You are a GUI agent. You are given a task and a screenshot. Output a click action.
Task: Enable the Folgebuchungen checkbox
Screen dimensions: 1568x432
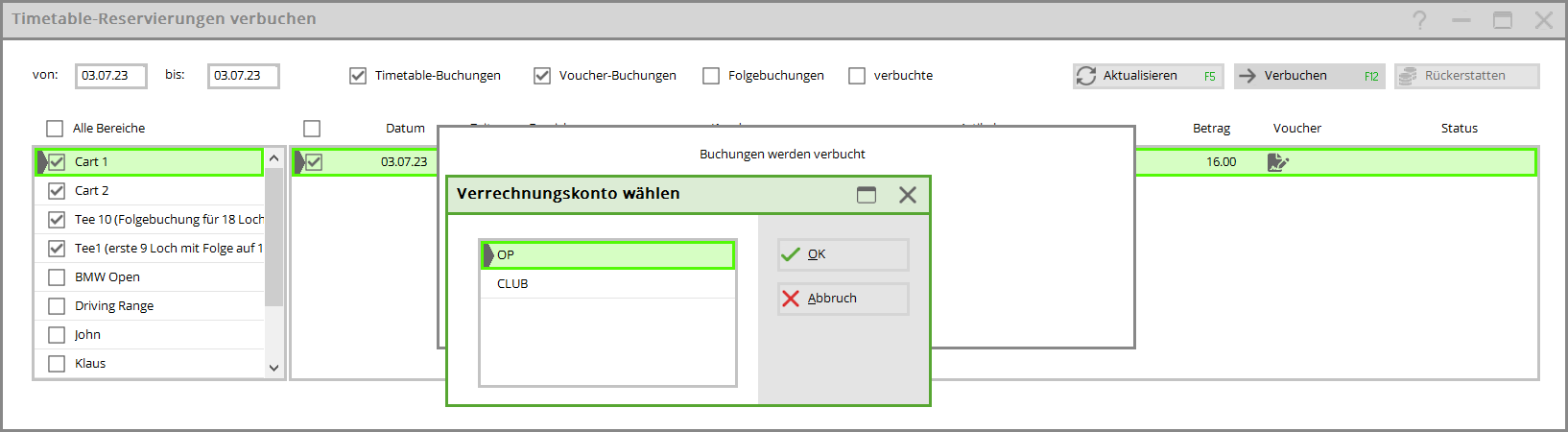[x=711, y=76]
